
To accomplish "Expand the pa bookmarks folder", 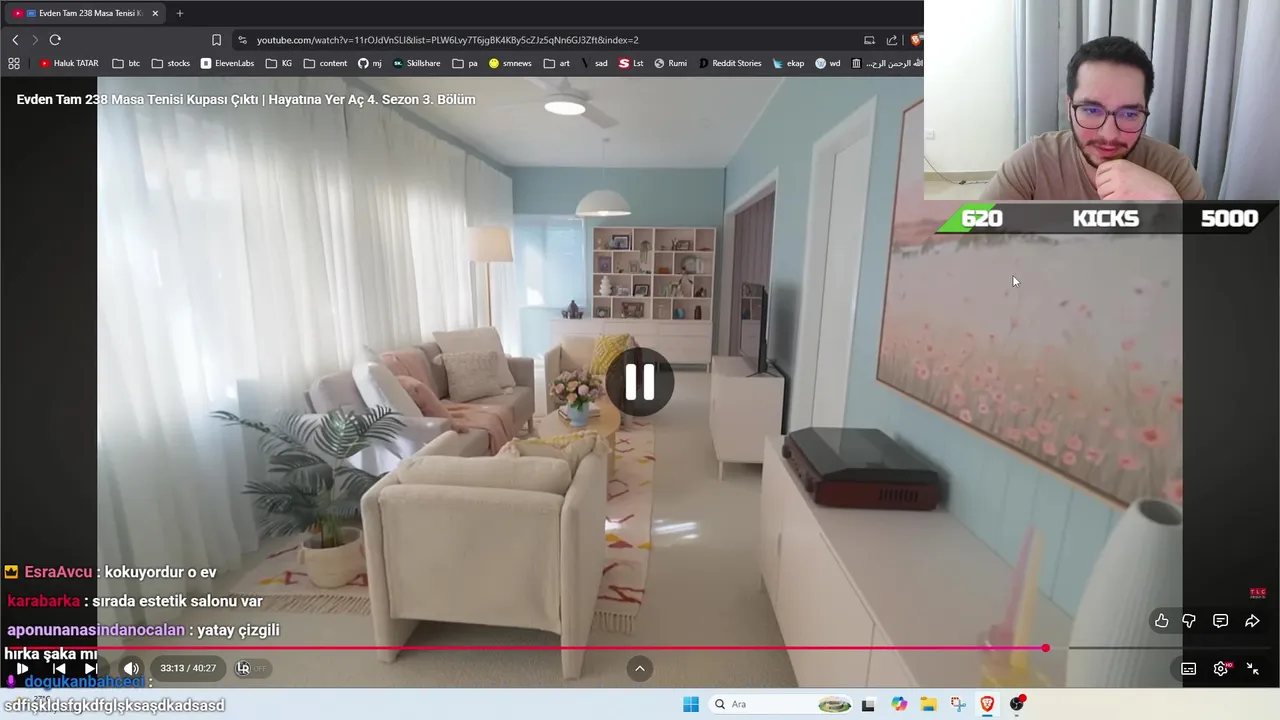I will (465, 63).
